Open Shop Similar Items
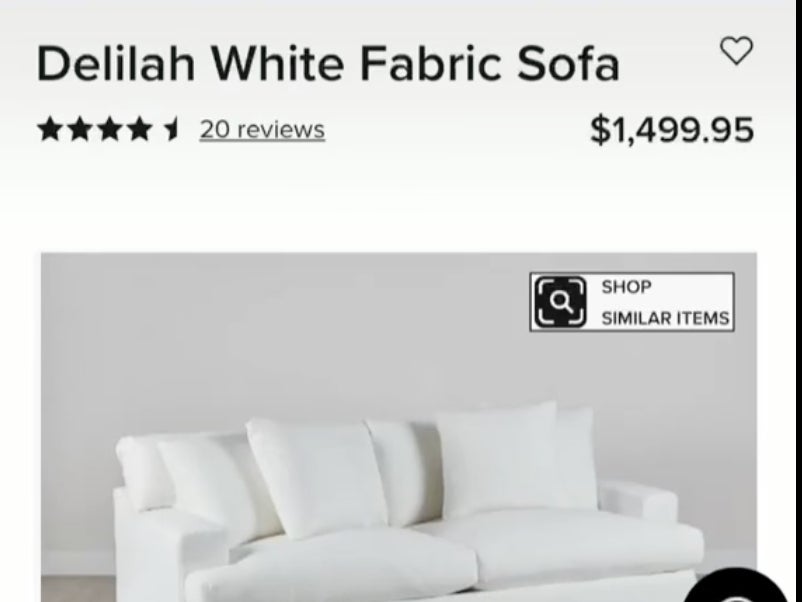Screen dimensions: 802x602 tap(632, 302)
